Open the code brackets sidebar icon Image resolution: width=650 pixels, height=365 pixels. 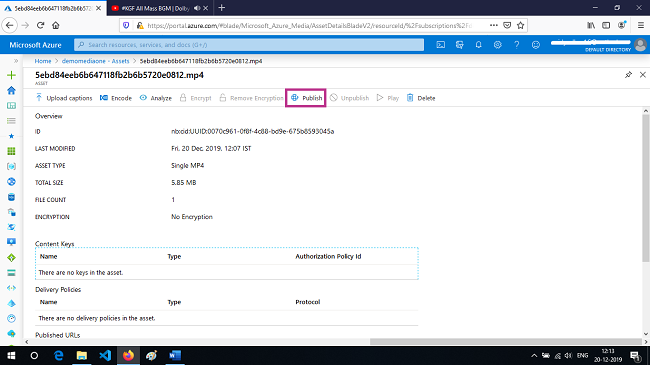click(x=11, y=288)
